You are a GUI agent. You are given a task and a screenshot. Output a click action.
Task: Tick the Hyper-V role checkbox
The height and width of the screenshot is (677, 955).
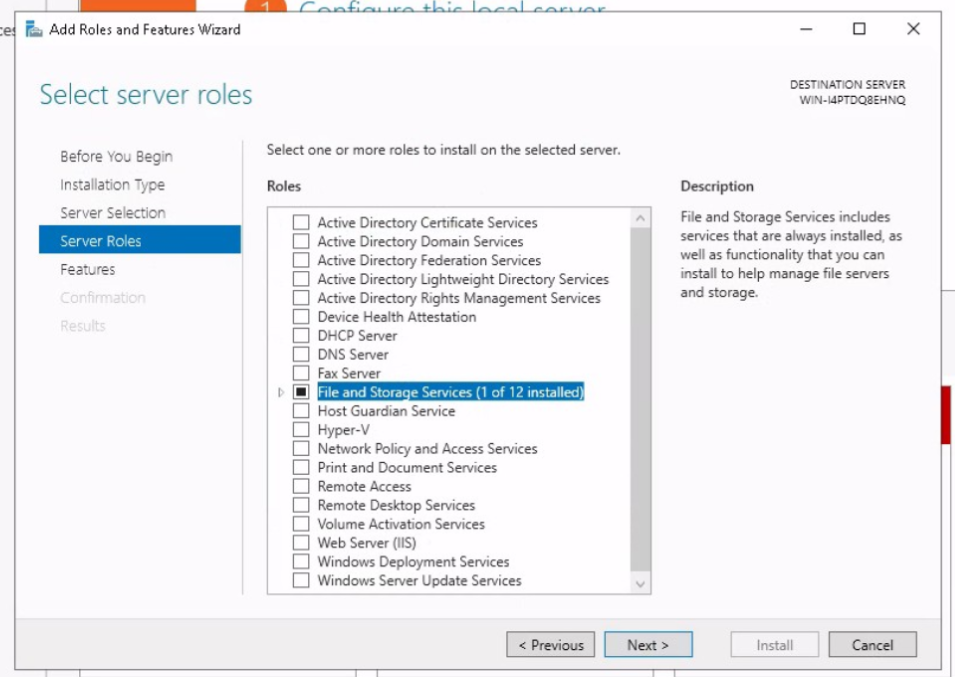301,430
